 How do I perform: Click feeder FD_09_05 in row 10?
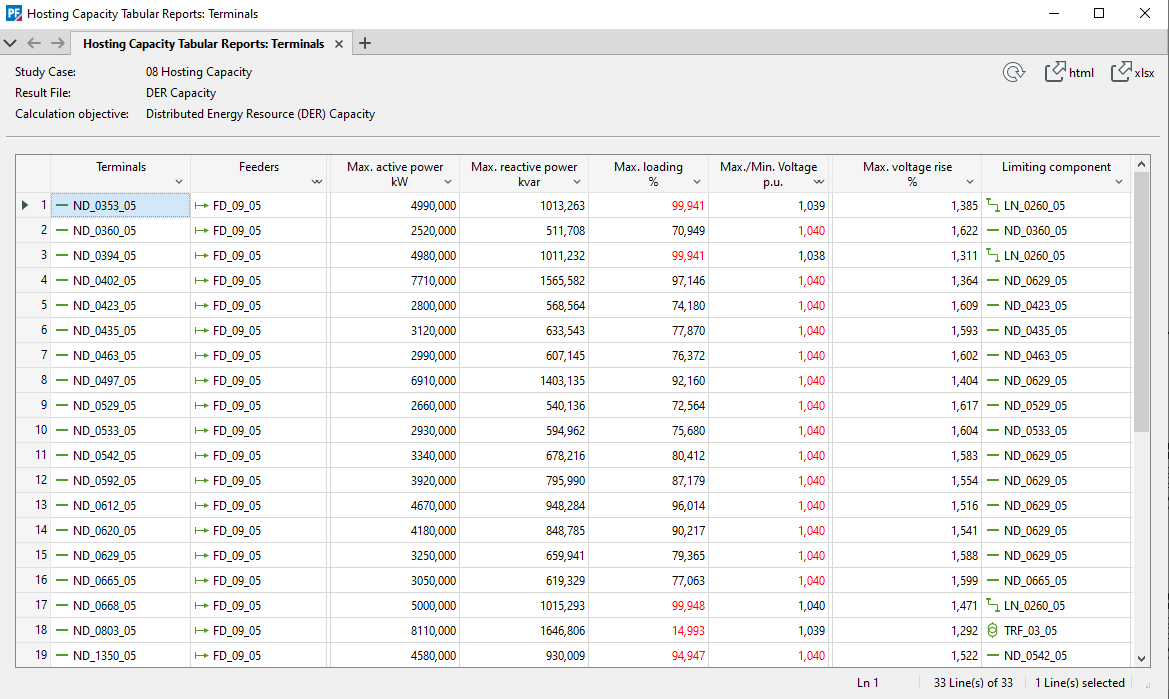(x=237, y=431)
